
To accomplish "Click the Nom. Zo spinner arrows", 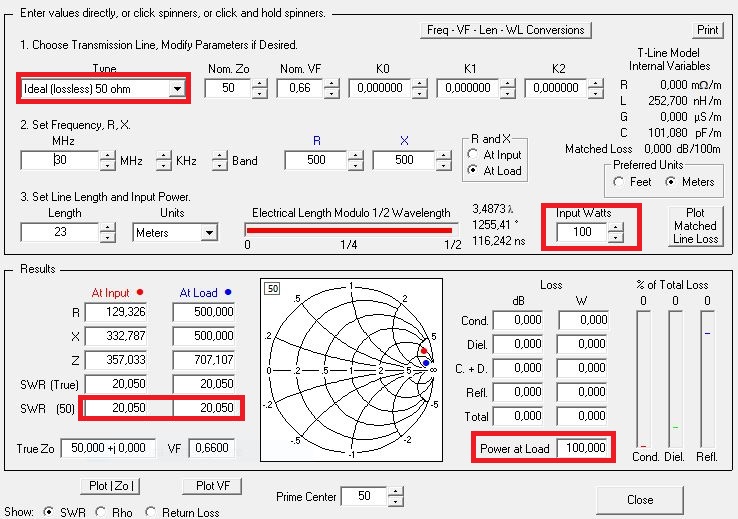I will click(x=260, y=88).
